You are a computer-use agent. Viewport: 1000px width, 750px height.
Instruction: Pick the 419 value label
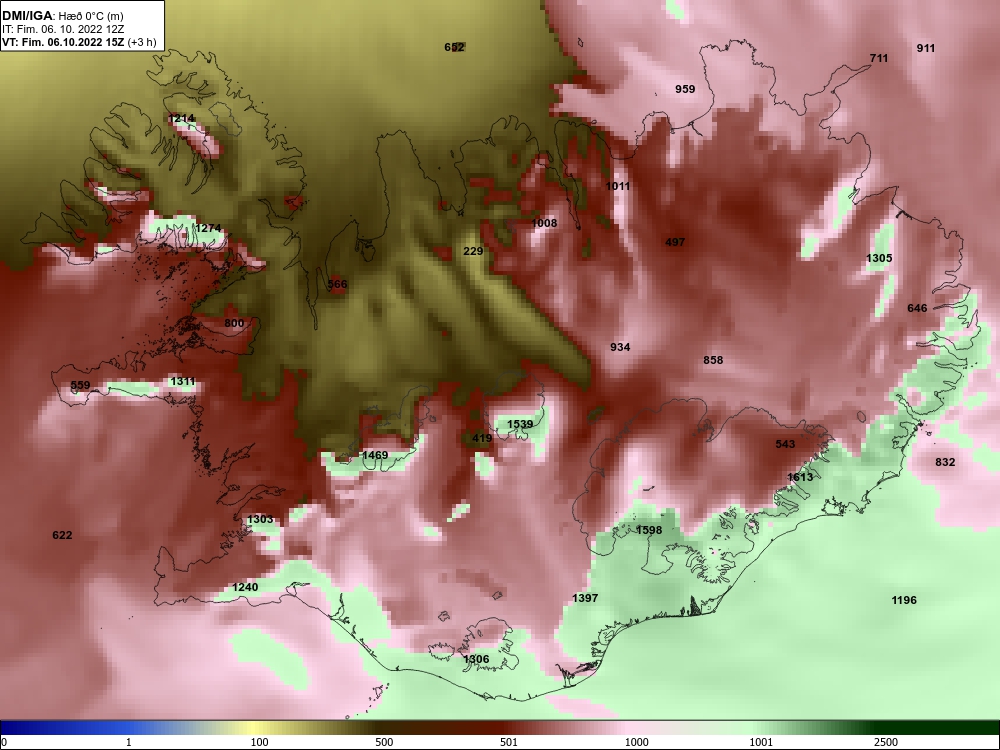coord(482,438)
